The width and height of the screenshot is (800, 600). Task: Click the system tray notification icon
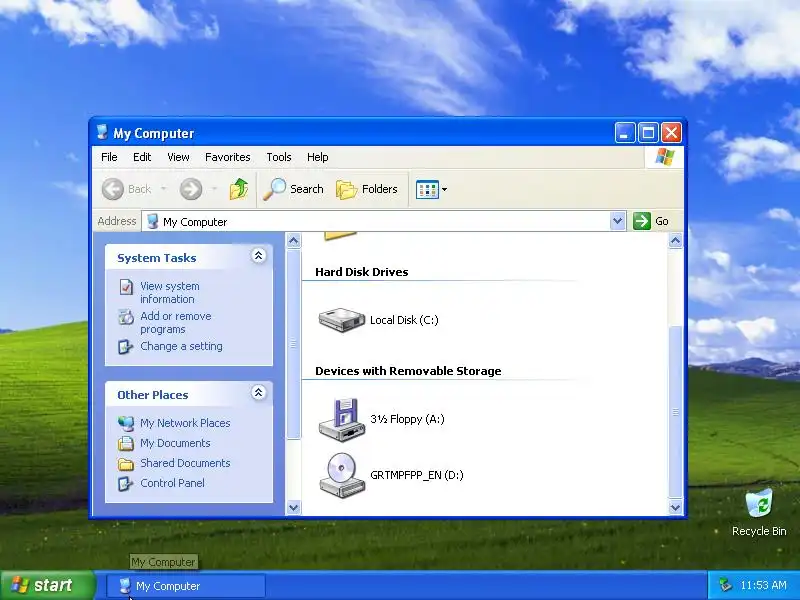coord(725,585)
